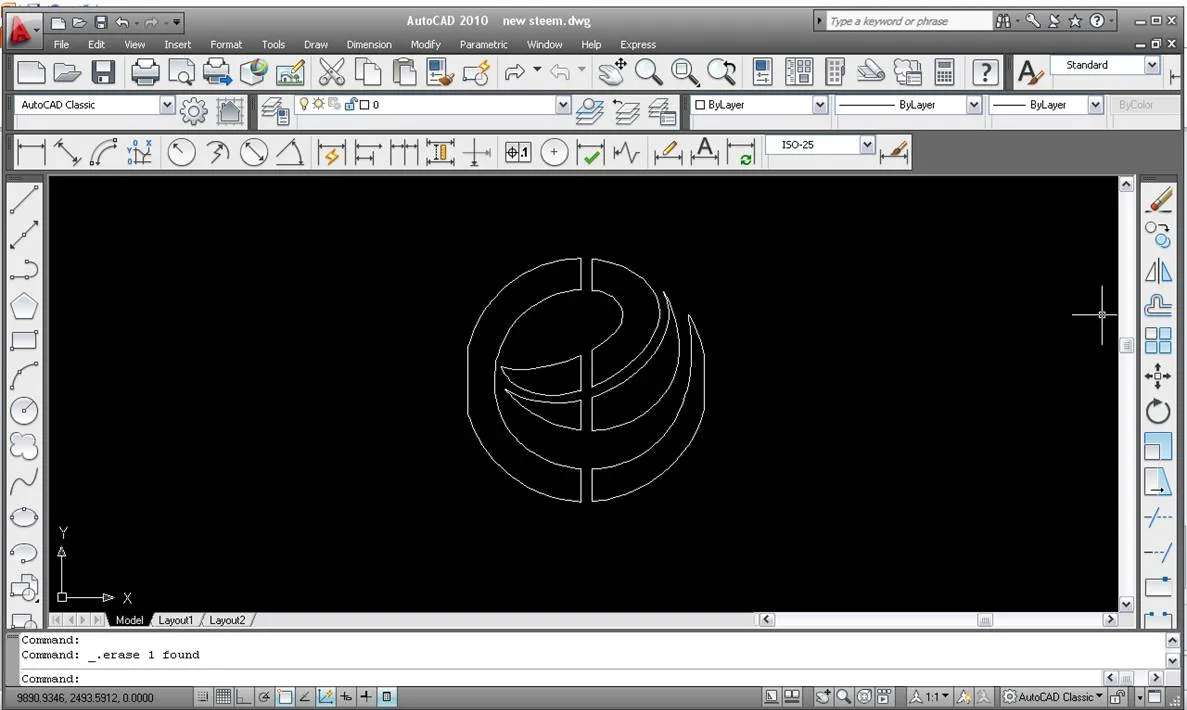1187x710 pixels.
Task: Expand the Standard text style dropdown
Action: tap(1151, 65)
